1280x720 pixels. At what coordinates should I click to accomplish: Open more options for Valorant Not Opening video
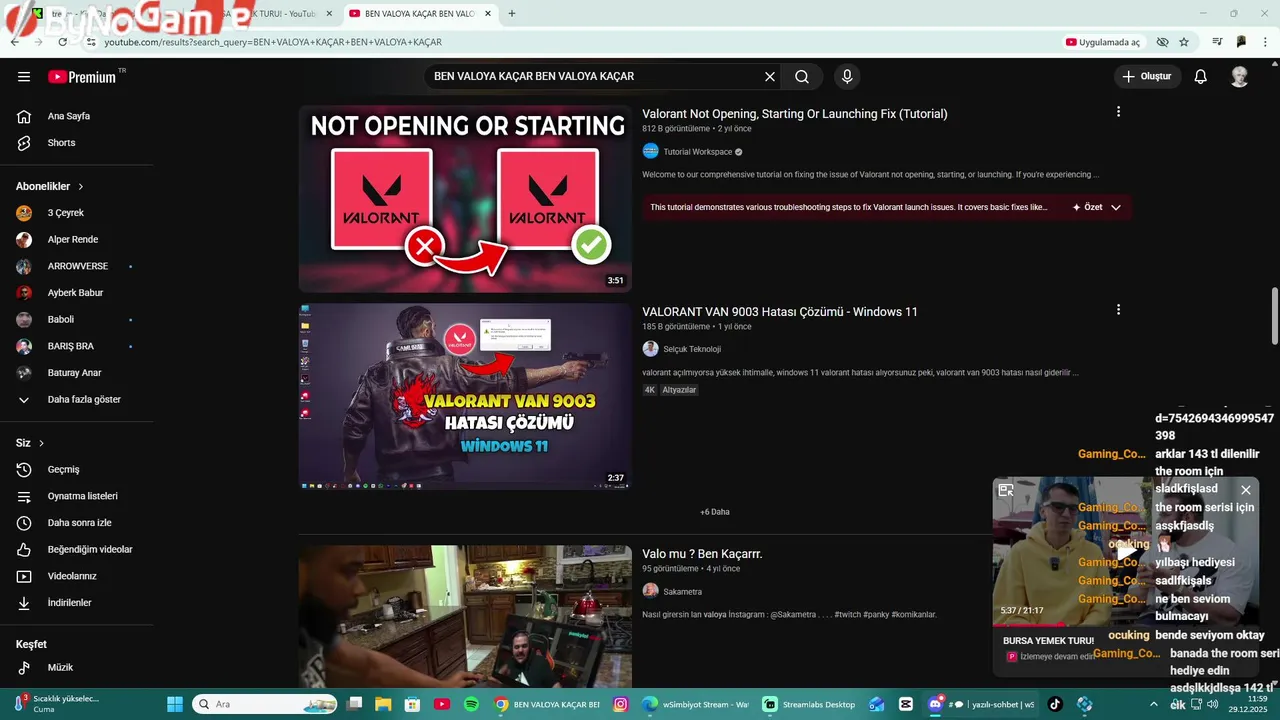(1118, 112)
